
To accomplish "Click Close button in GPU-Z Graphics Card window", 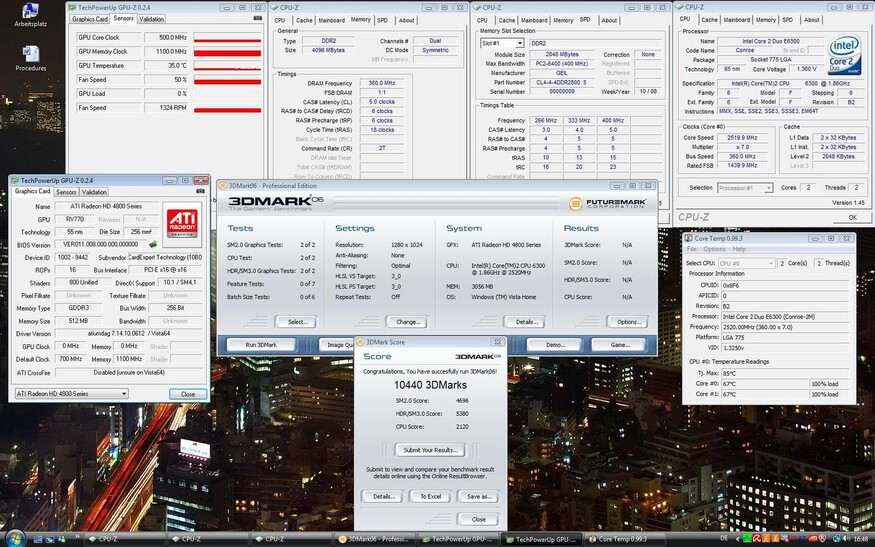I will coord(188,394).
